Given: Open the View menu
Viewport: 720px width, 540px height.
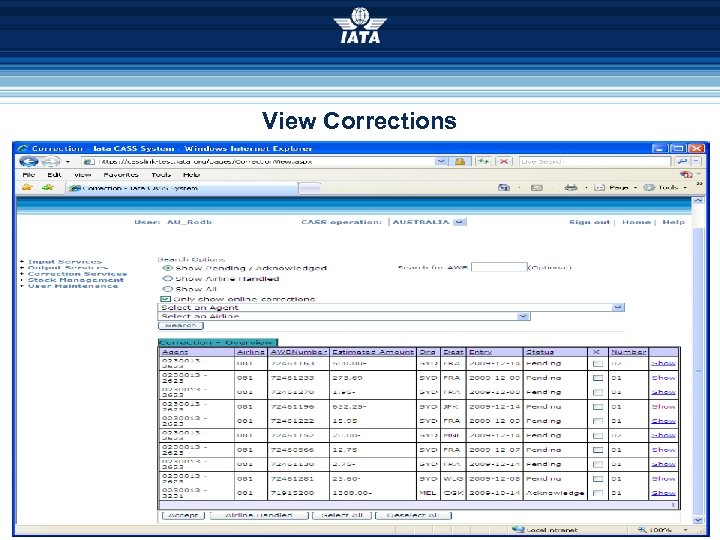Looking at the screenshot, I should (x=83, y=174).
